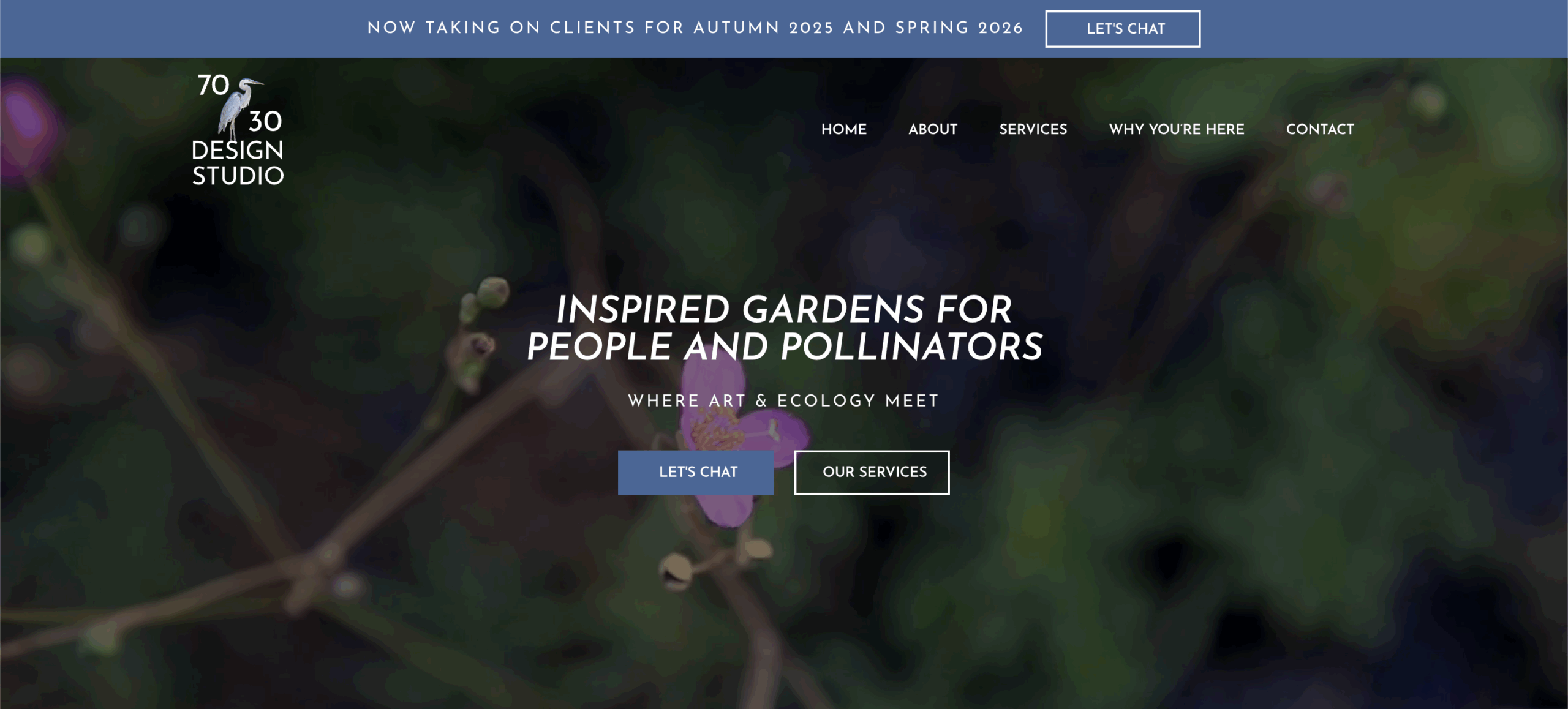Click the 'DESIGN STUDIO' logo text
1568x709 pixels.
(x=238, y=163)
